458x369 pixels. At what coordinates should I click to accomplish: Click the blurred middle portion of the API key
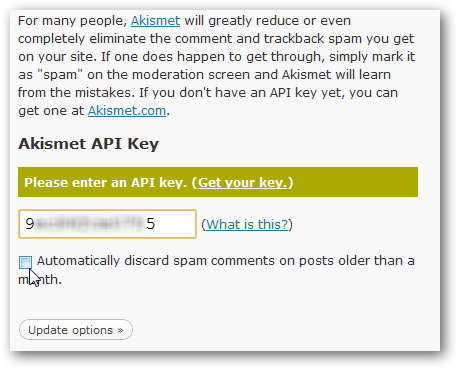tap(90, 224)
